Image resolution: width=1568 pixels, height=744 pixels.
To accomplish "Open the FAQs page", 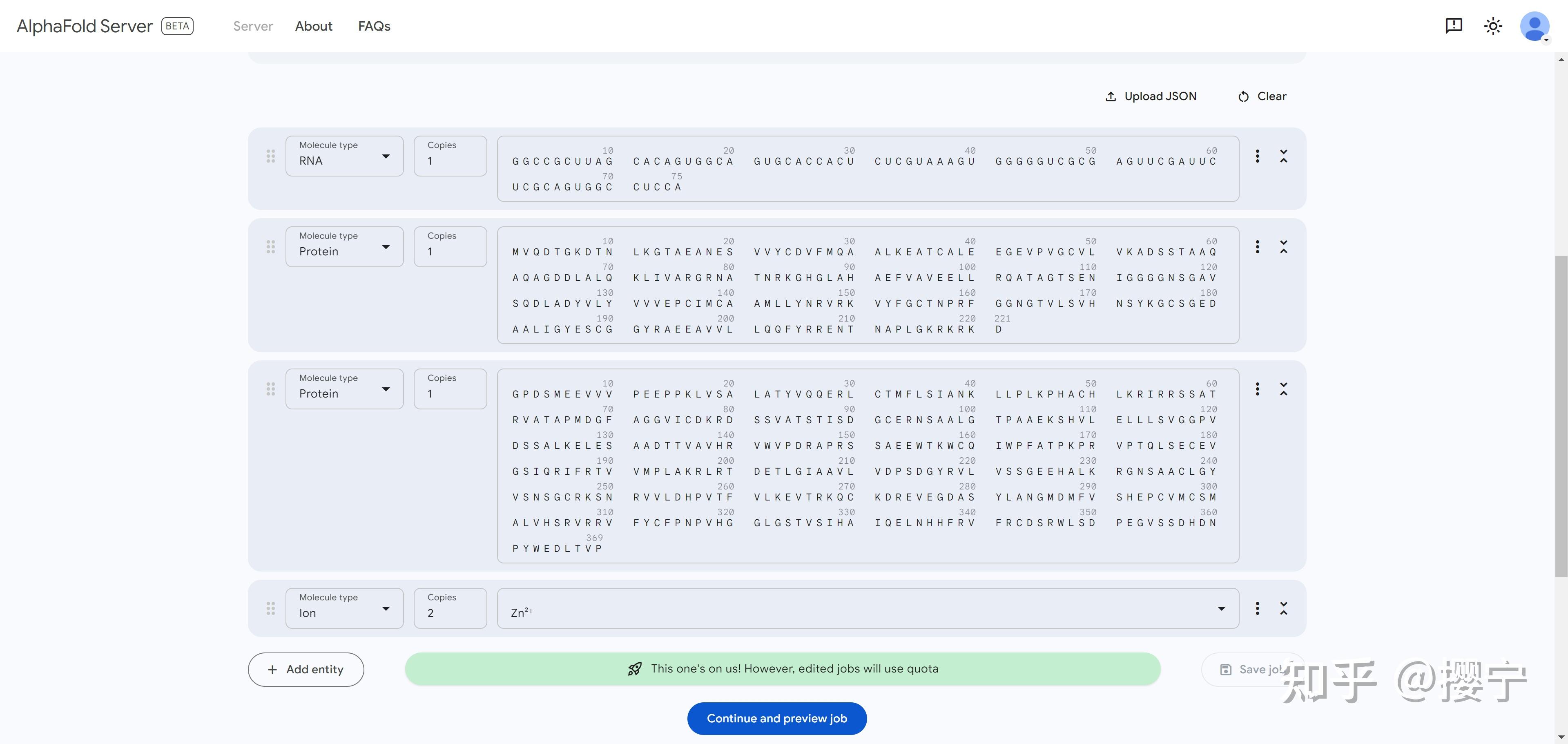I will (x=374, y=26).
